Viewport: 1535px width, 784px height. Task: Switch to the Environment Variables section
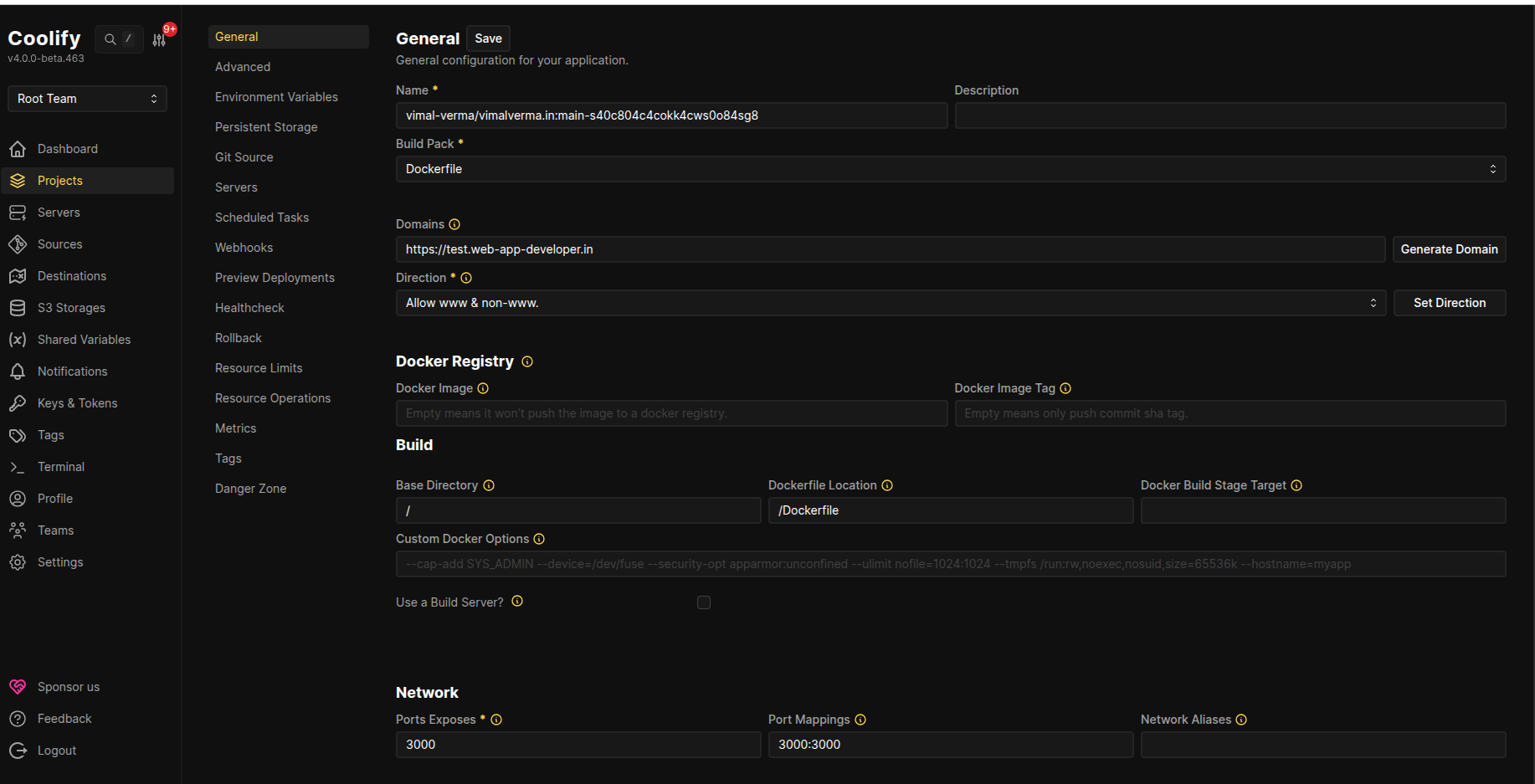pyautogui.click(x=276, y=96)
